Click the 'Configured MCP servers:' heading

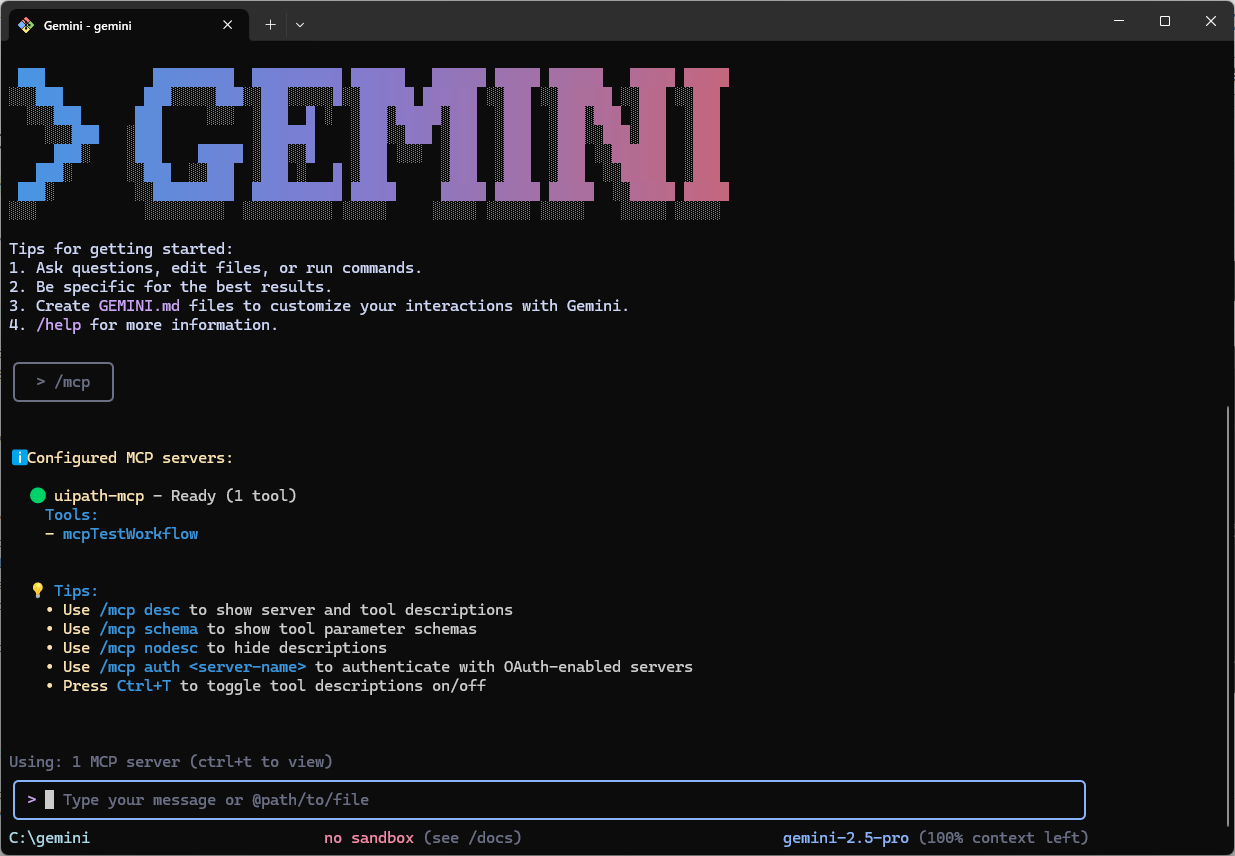130,458
